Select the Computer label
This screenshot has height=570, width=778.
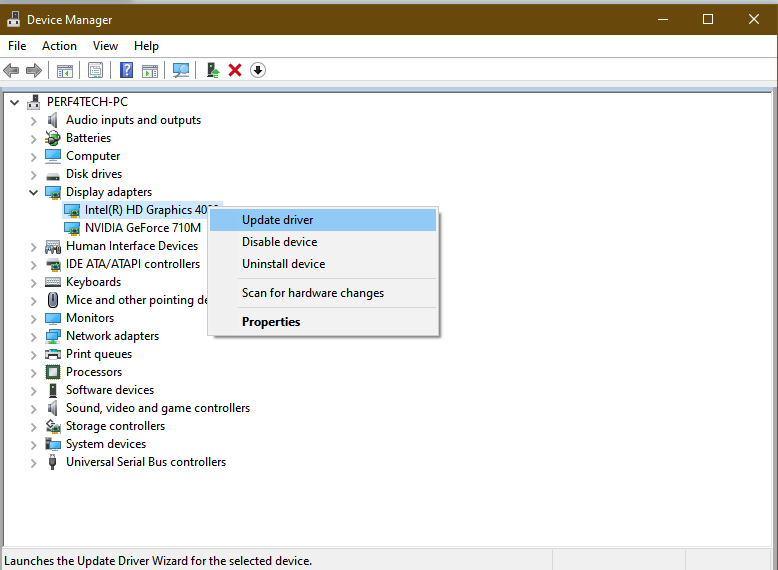click(93, 156)
